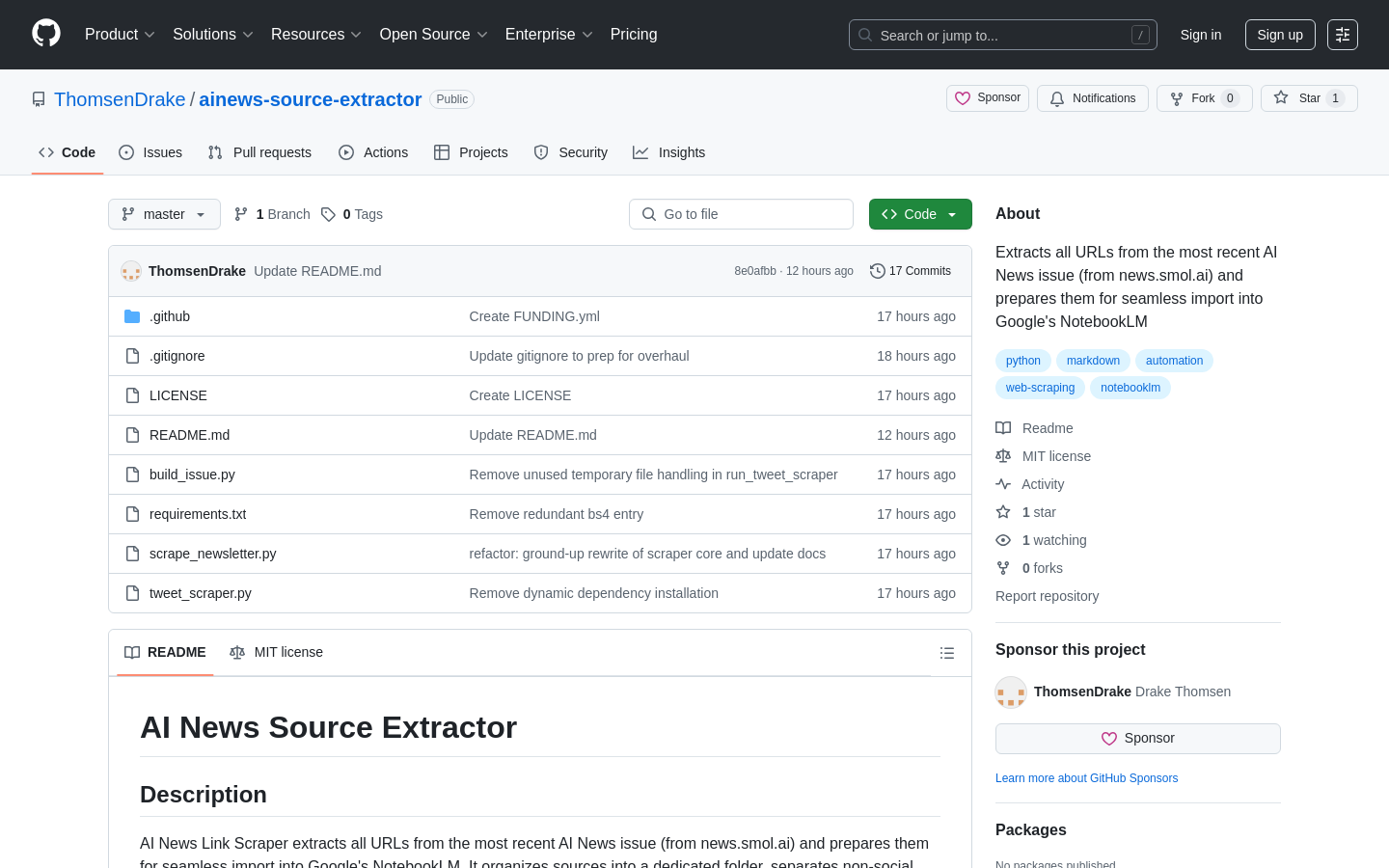The width and height of the screenshot is (1389, 868).
Task: Click the python topic tag
Action: [1023, 361]
